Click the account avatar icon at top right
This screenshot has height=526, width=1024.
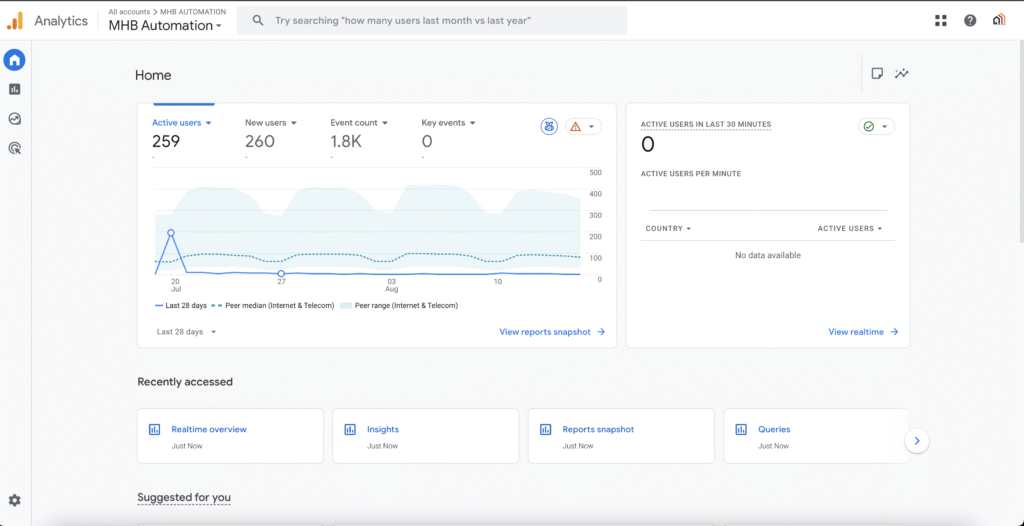tap(999, 20)
